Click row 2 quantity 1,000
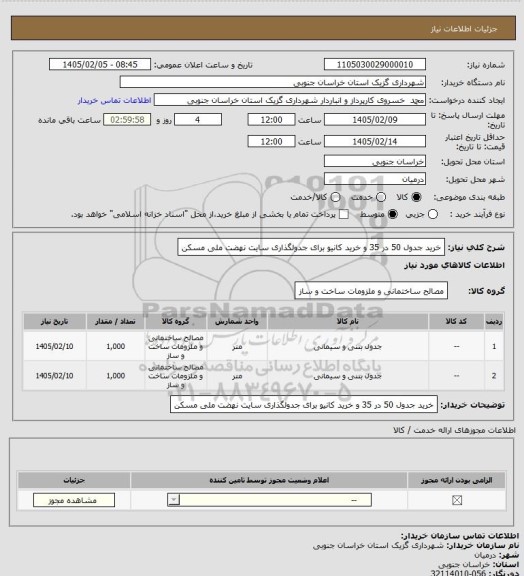This screenshot has height=576, width=524. click(116, 376)
